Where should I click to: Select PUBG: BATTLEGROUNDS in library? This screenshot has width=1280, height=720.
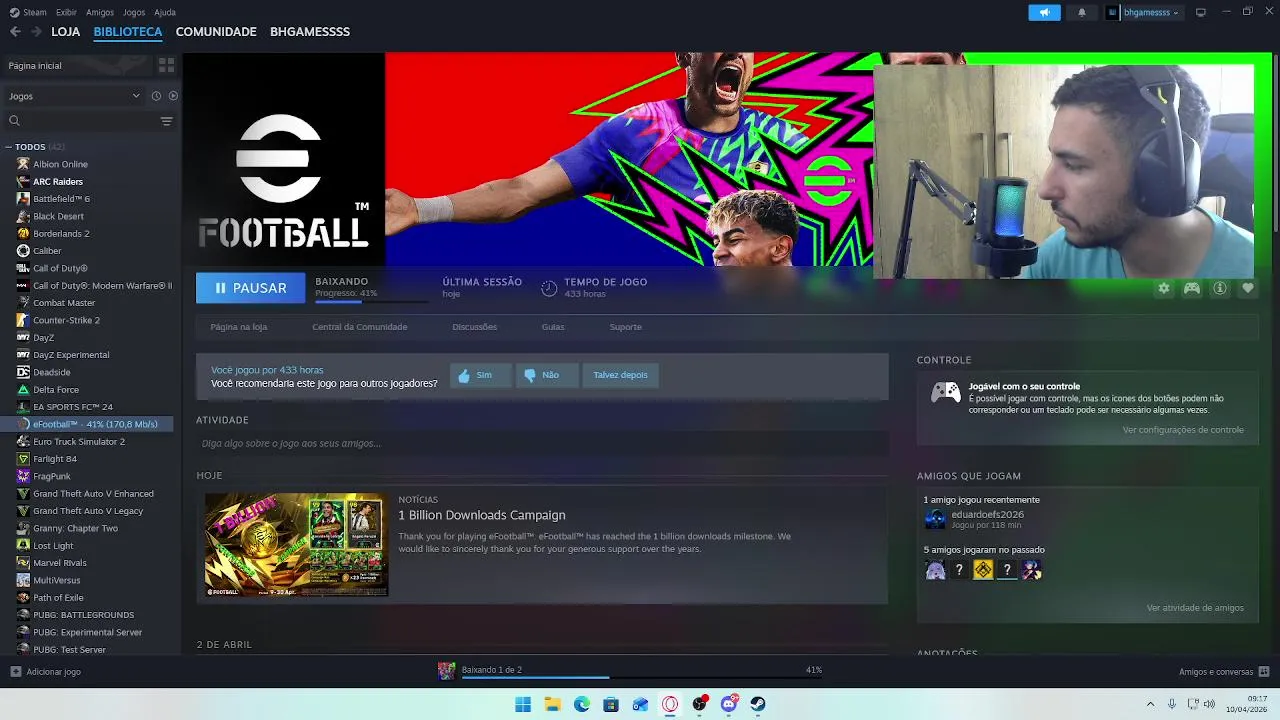(x=84, y=615)
